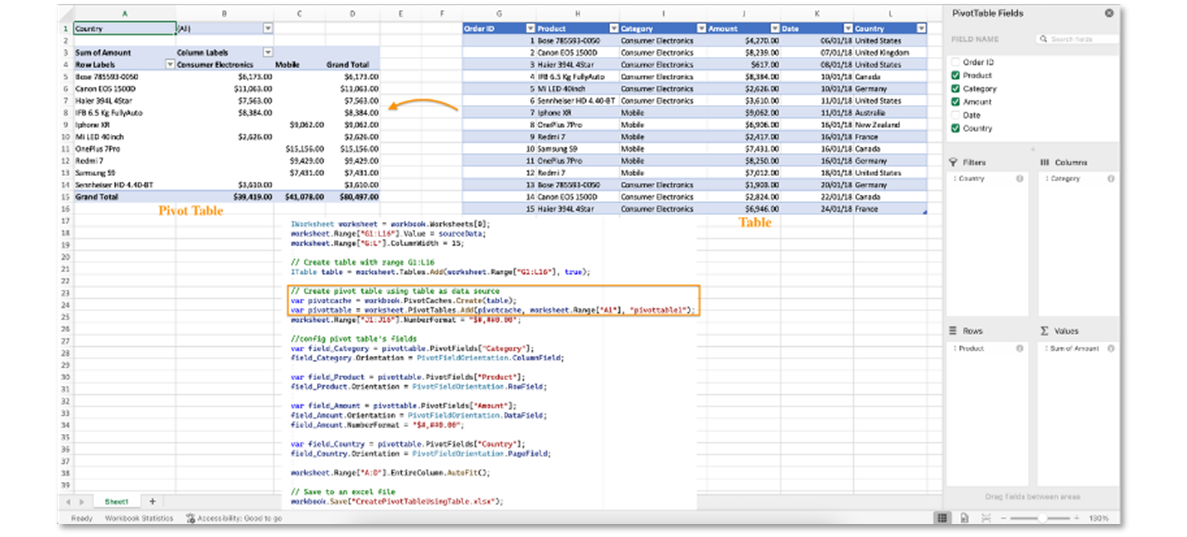1187x537 pixels.
Task: Switch to Normal view
Action: tap(942, 518)
